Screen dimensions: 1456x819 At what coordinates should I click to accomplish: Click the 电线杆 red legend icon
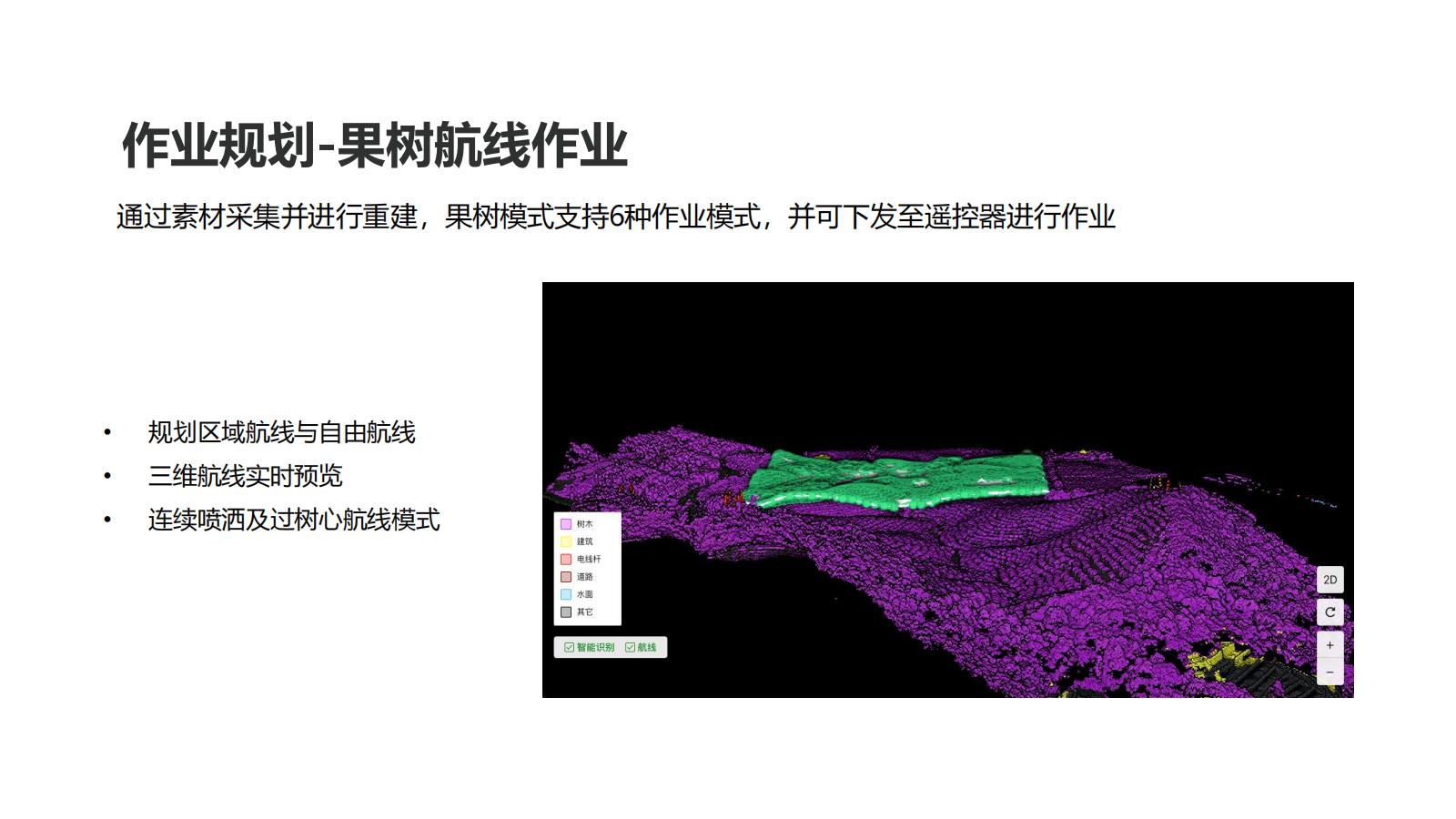tap(566, 559)
